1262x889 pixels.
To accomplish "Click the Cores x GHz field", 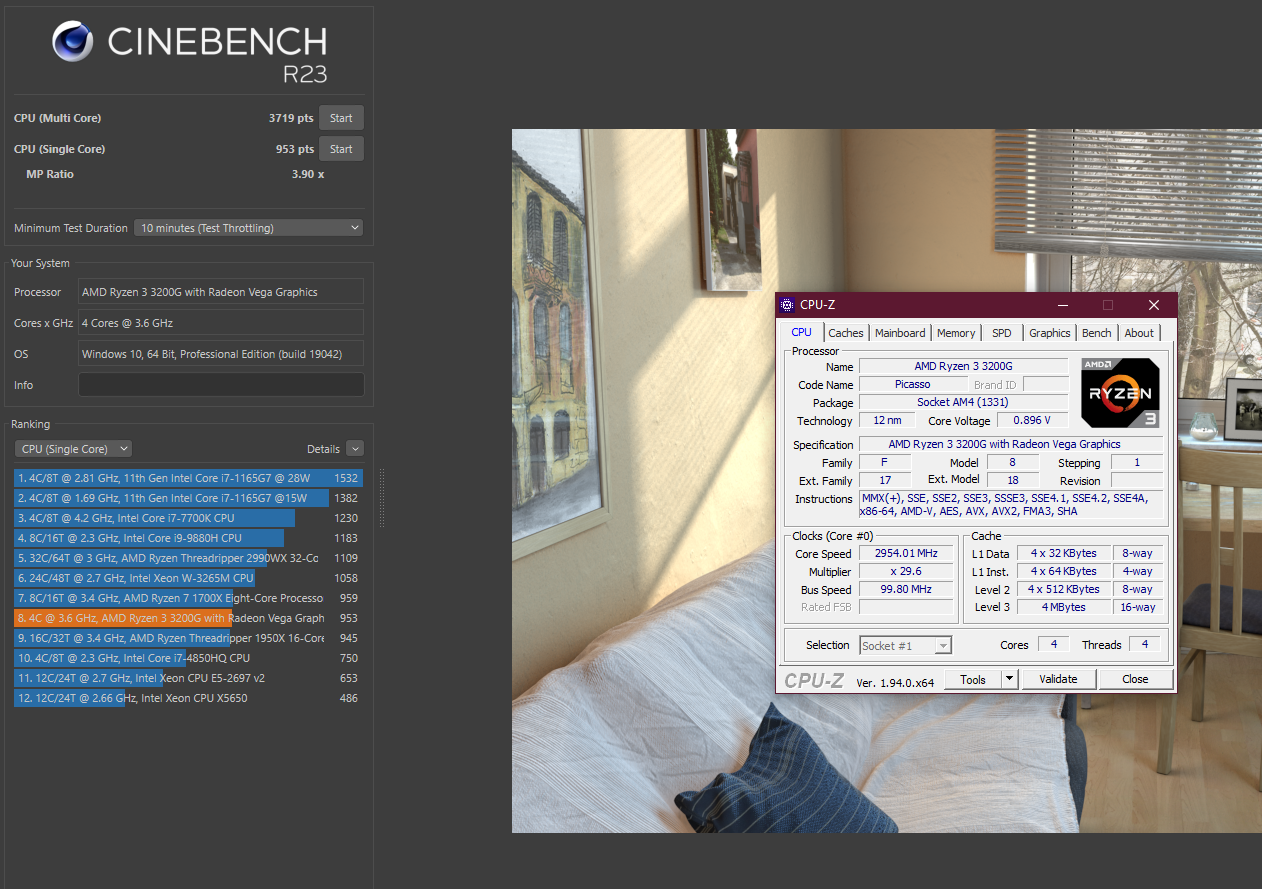I will pos(221,323).
